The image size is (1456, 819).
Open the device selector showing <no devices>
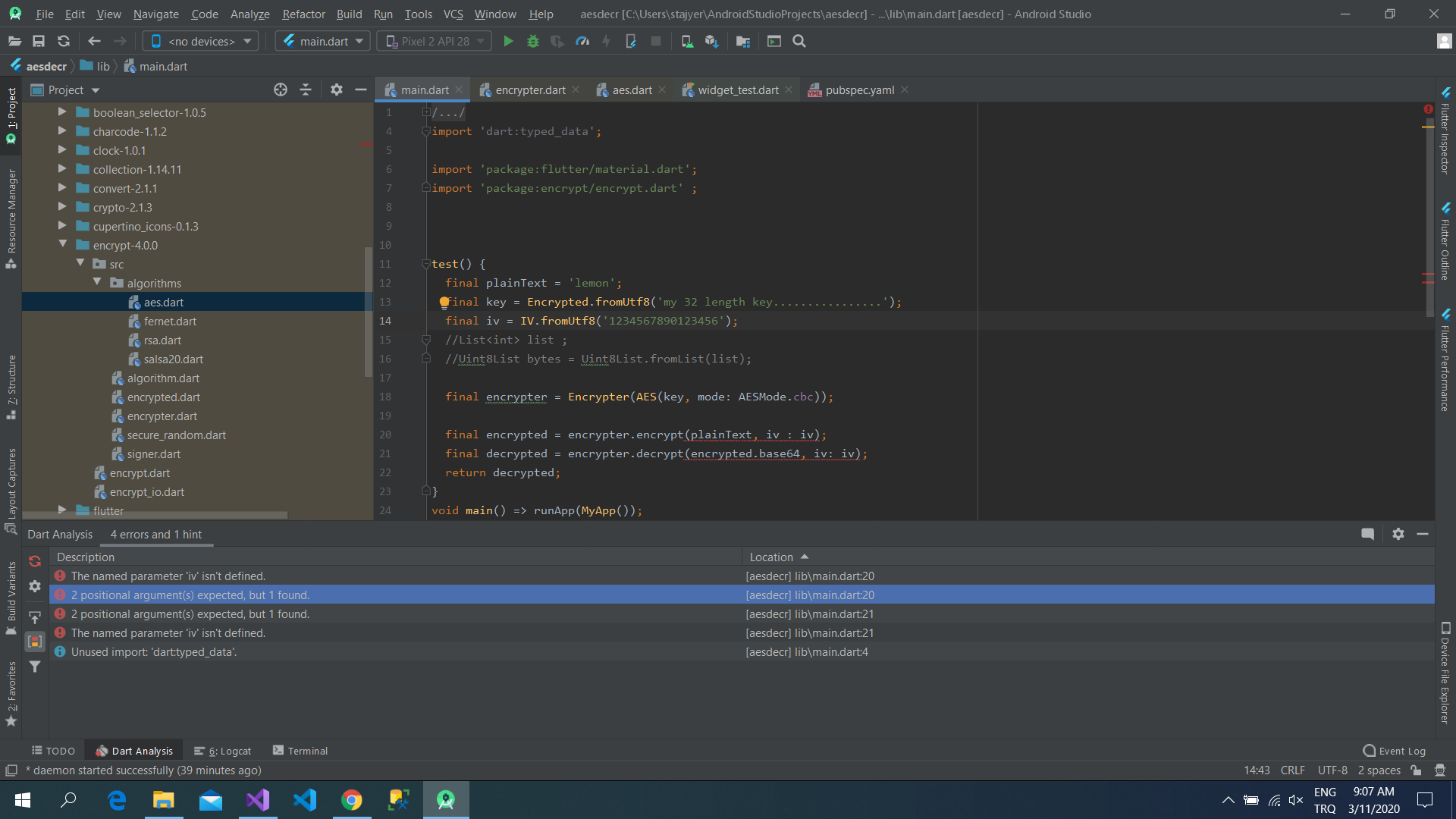tap(199, 41)
